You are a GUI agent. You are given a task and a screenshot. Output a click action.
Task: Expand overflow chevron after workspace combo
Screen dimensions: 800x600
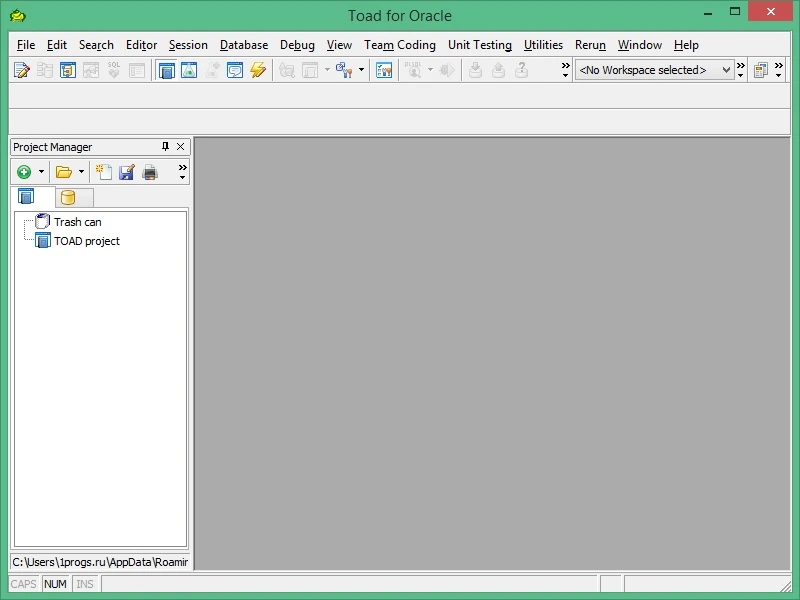coord(741,70)
